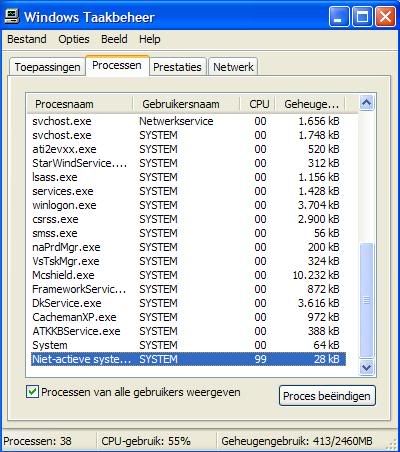Sort by the Procesnaam column header

tap(80, 104)
